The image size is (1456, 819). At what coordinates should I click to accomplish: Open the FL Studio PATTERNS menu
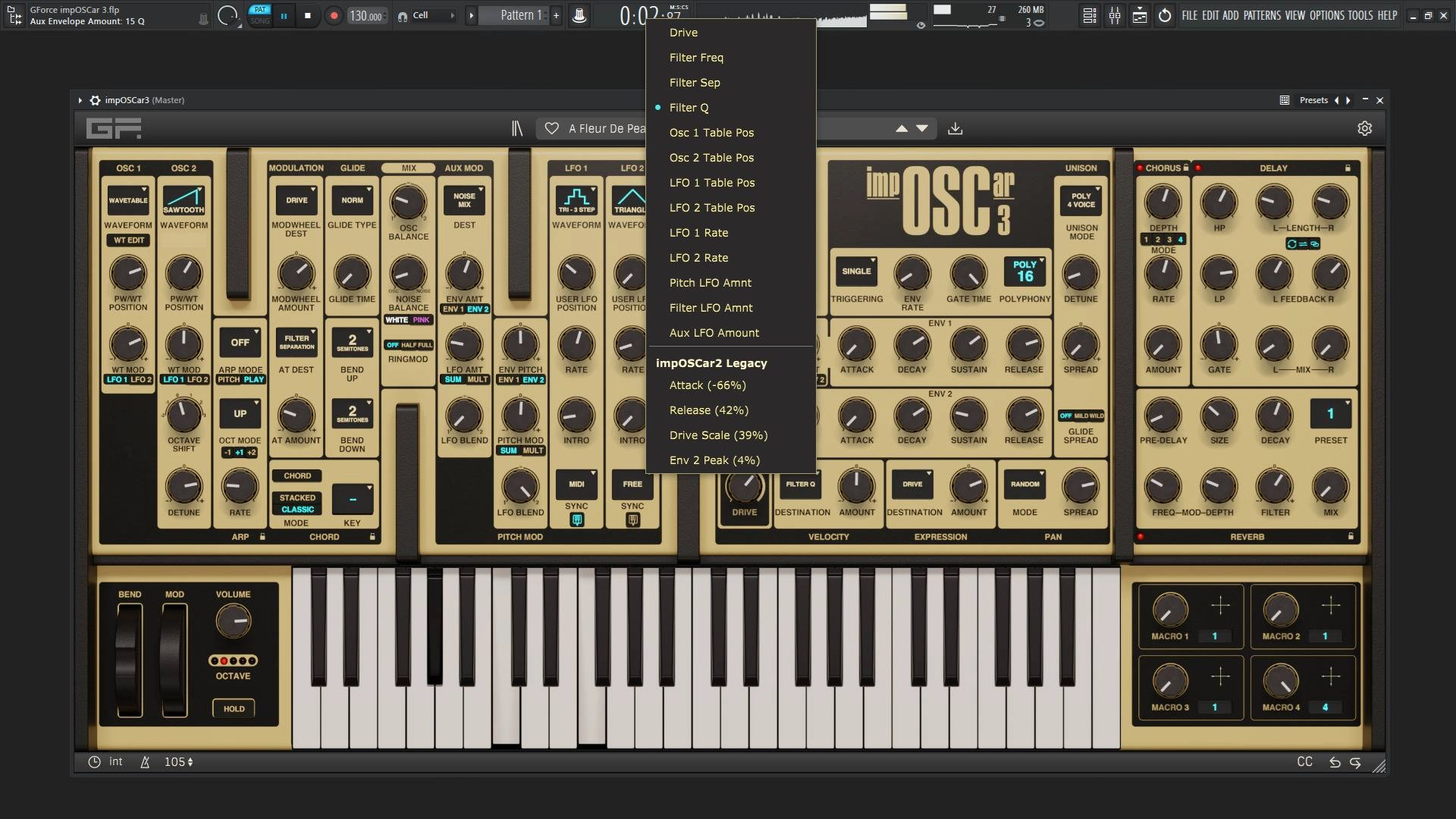(1263, 15)
